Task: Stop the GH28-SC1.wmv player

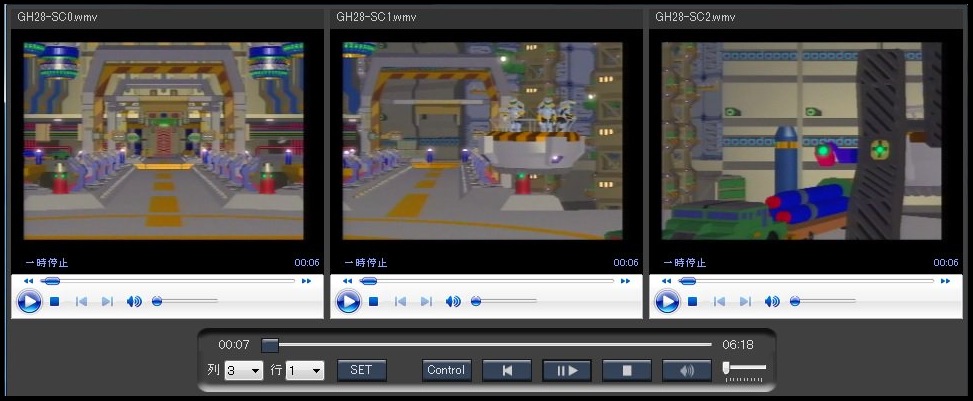Action: click(x=374, y=302)
